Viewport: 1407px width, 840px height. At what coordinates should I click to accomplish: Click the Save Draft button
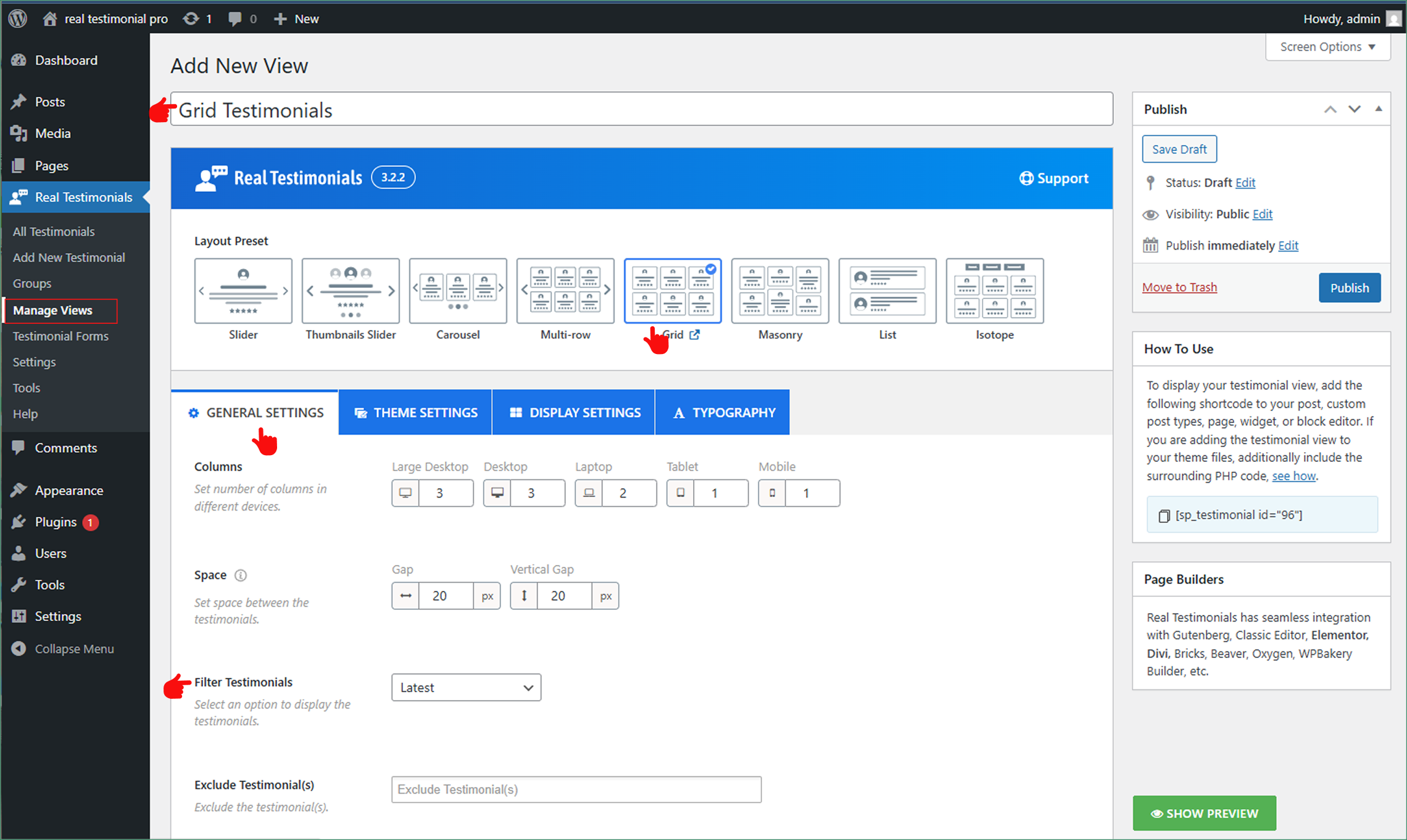[x=1179, y=149]
